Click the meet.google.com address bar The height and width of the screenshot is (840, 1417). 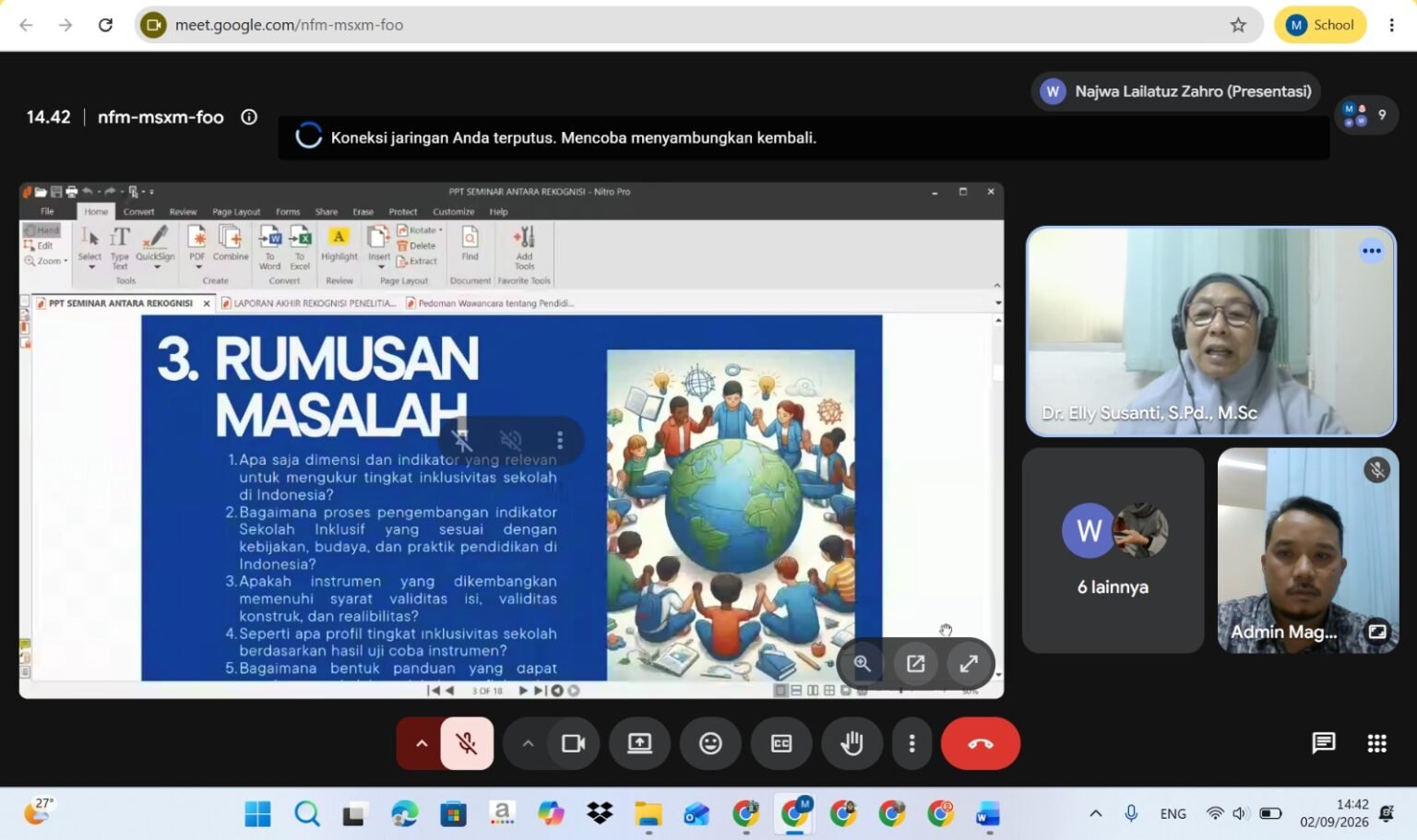coord(692,25)
